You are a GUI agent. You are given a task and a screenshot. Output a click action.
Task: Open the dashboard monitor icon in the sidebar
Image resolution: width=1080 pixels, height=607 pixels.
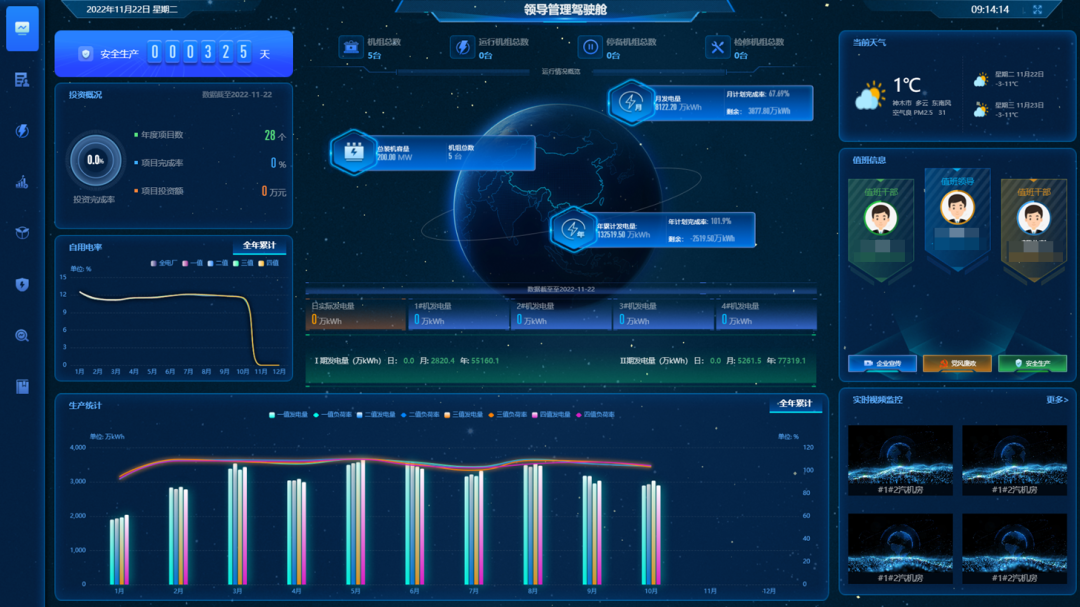tap(22, 28)
